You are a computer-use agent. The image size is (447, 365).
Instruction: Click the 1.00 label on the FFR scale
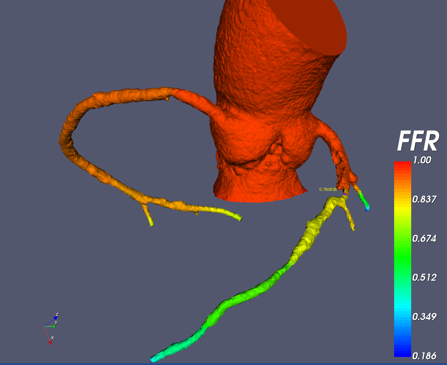pos(422,160)
